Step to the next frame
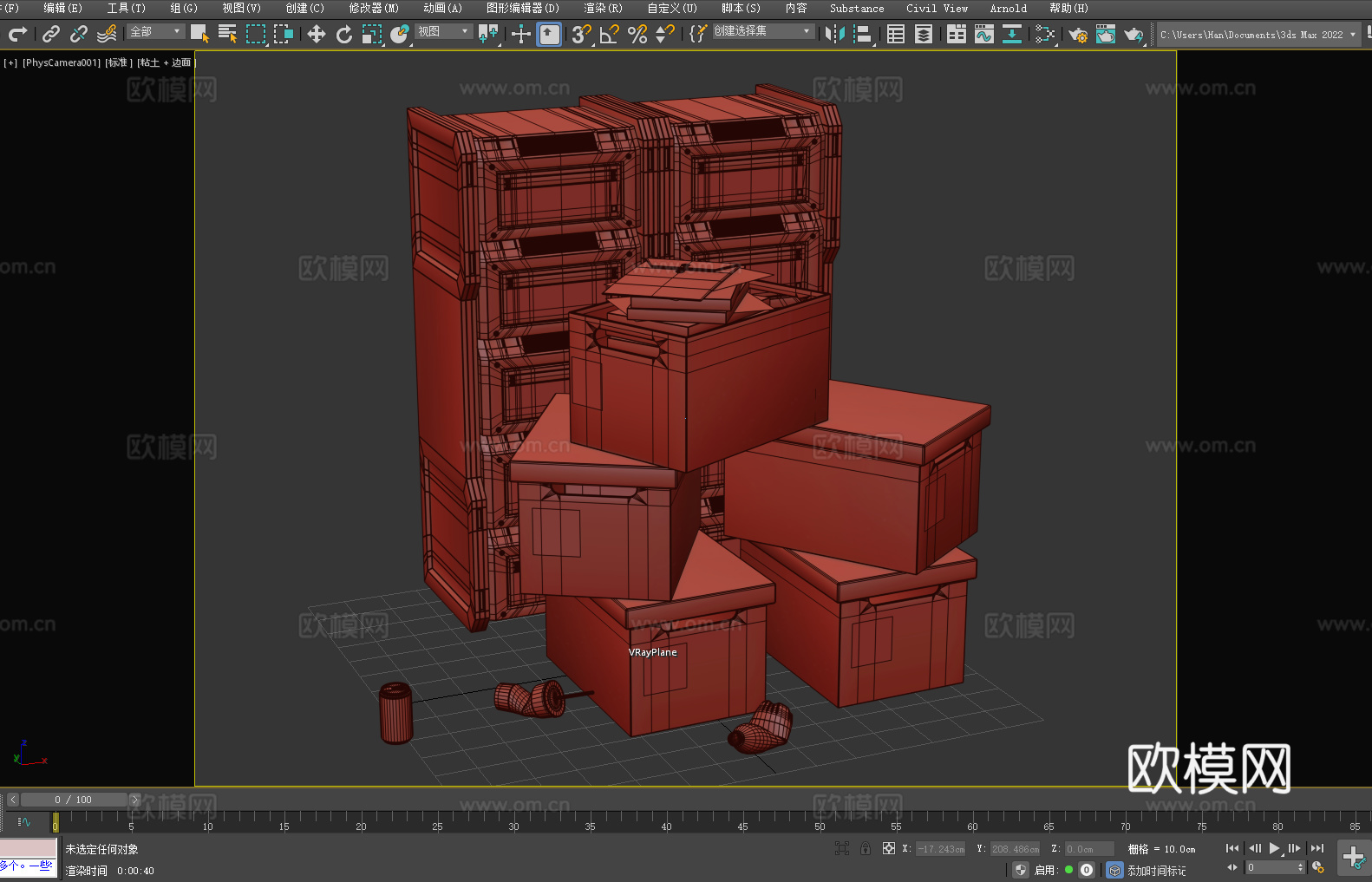 tap(1295, 848)
